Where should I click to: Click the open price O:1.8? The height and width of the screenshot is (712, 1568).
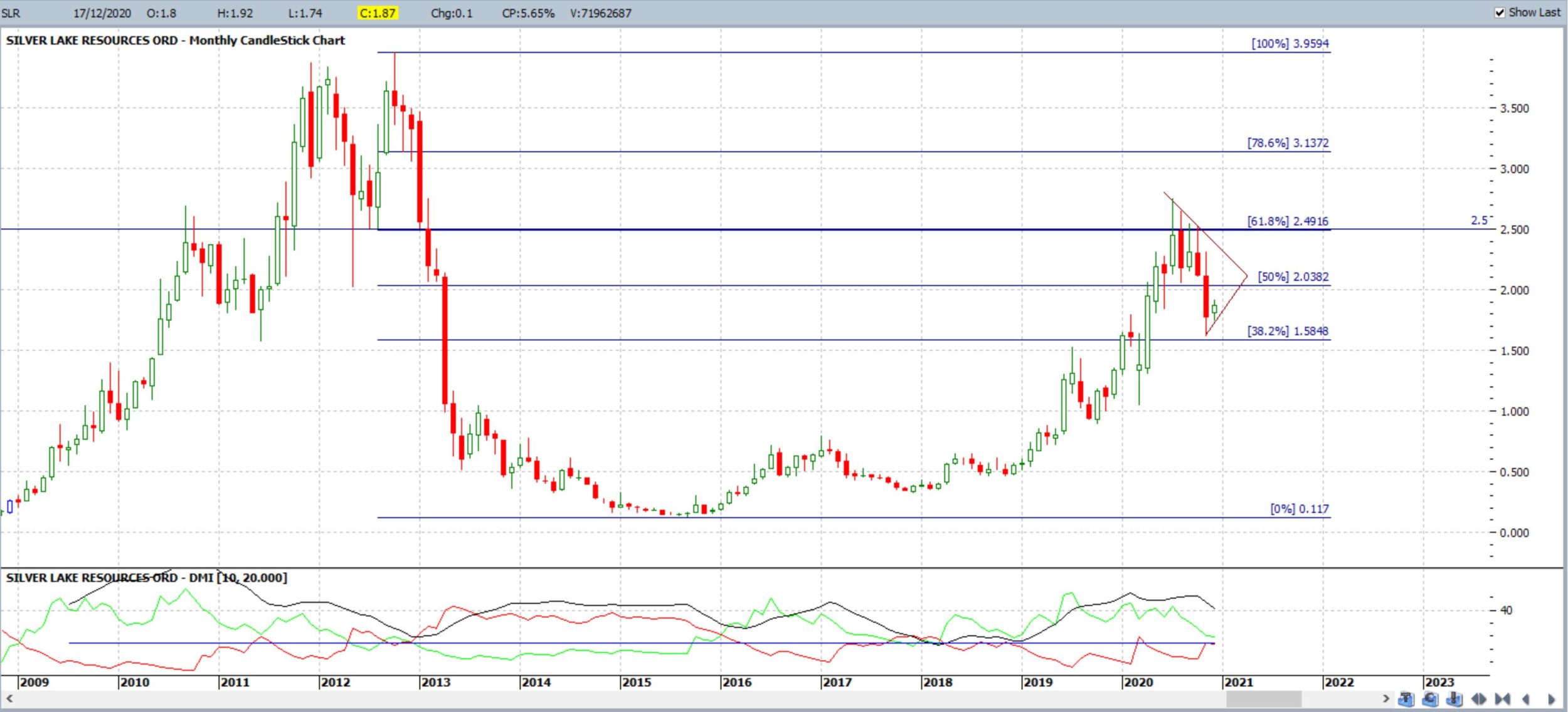pyautogui.click(x=161, y=13)
